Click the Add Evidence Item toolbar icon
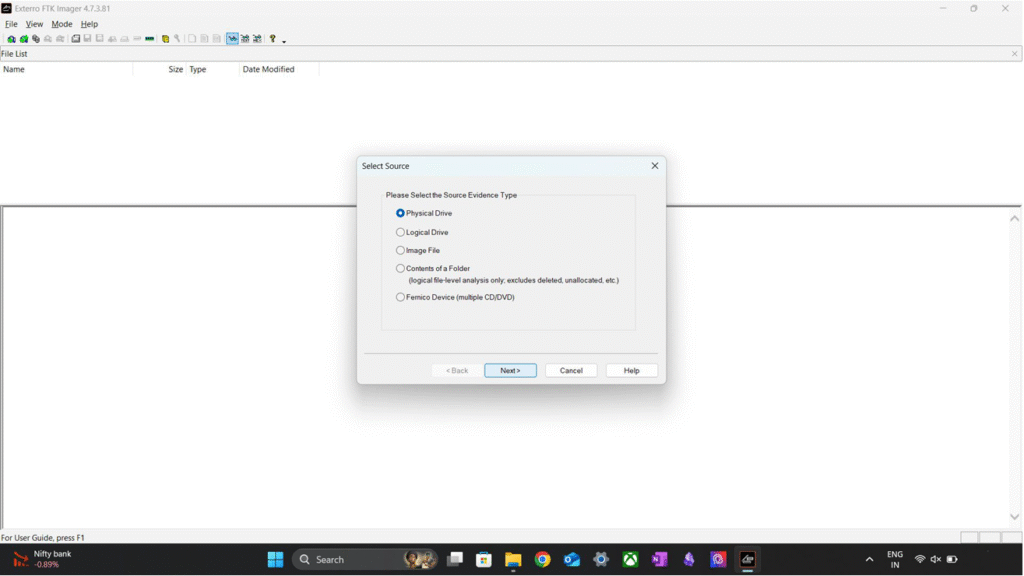The width and height of the screenshot is (1024, 576). click(x=11, y=39)
